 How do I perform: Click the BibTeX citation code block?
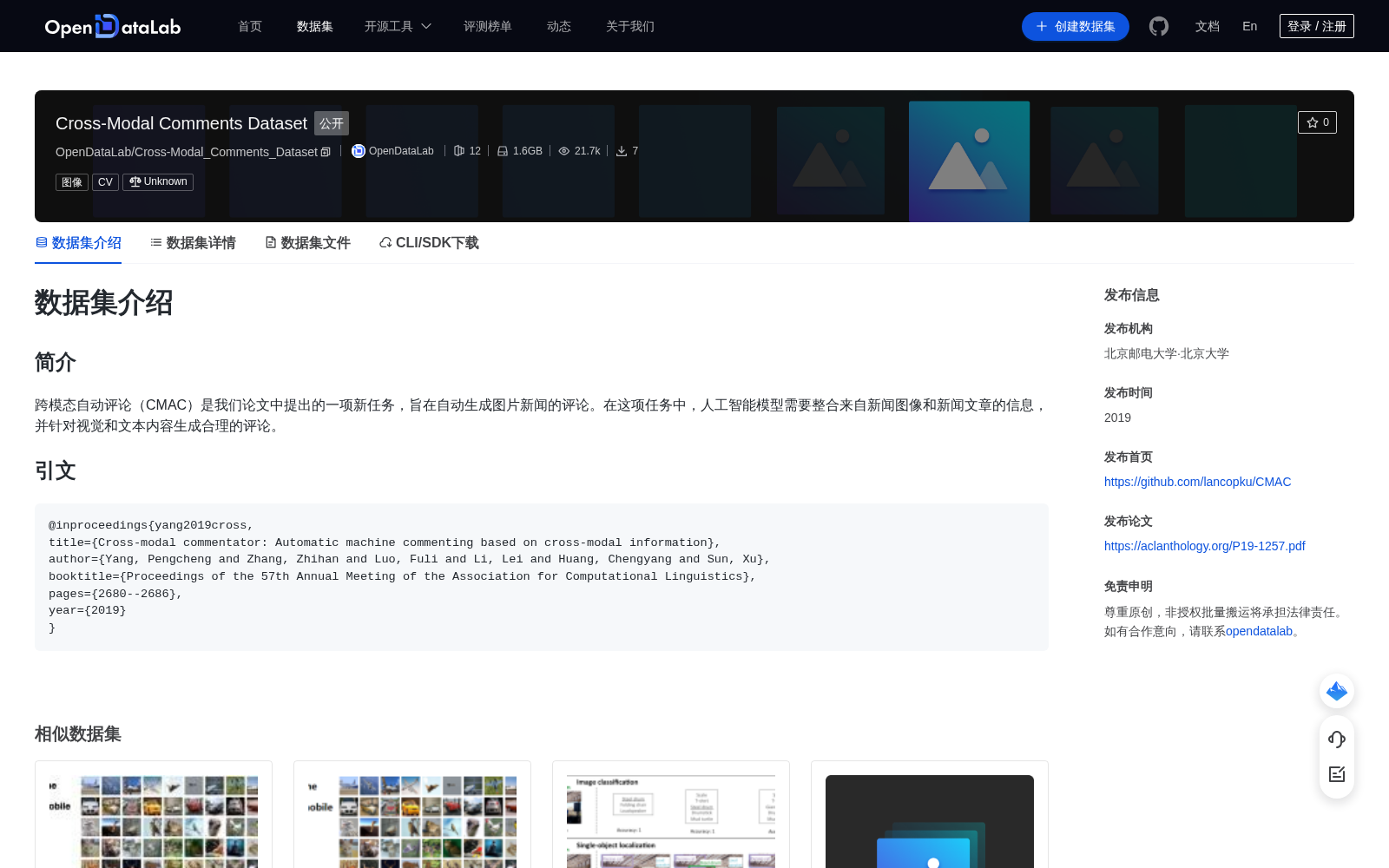pyautogui.click(x=542, y=577)
